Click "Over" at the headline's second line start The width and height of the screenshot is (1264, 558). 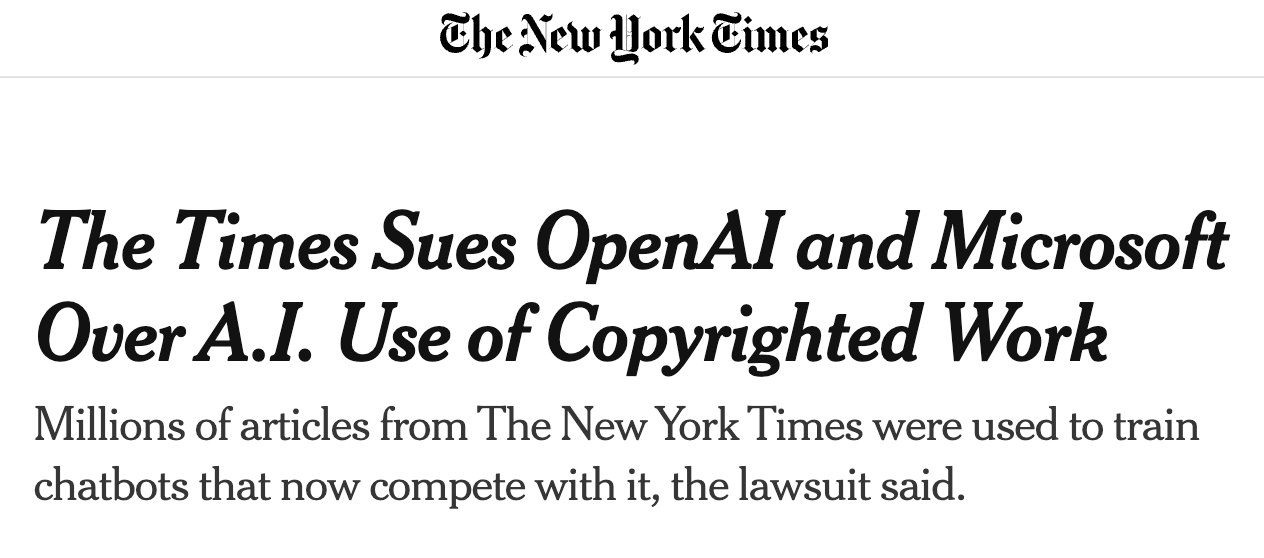pyautogui.click(x=109, y=335)
